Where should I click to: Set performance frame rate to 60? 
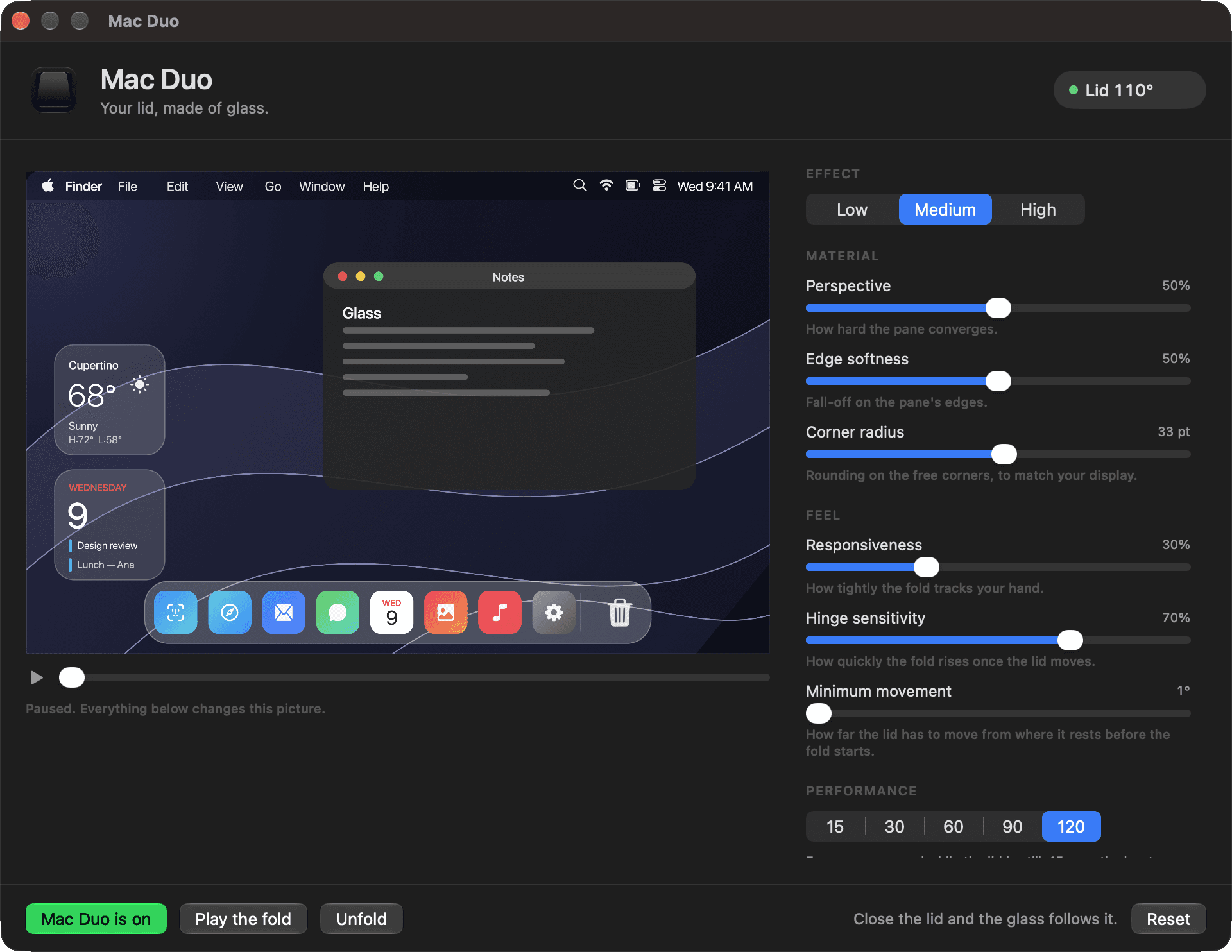pos(954,826)
